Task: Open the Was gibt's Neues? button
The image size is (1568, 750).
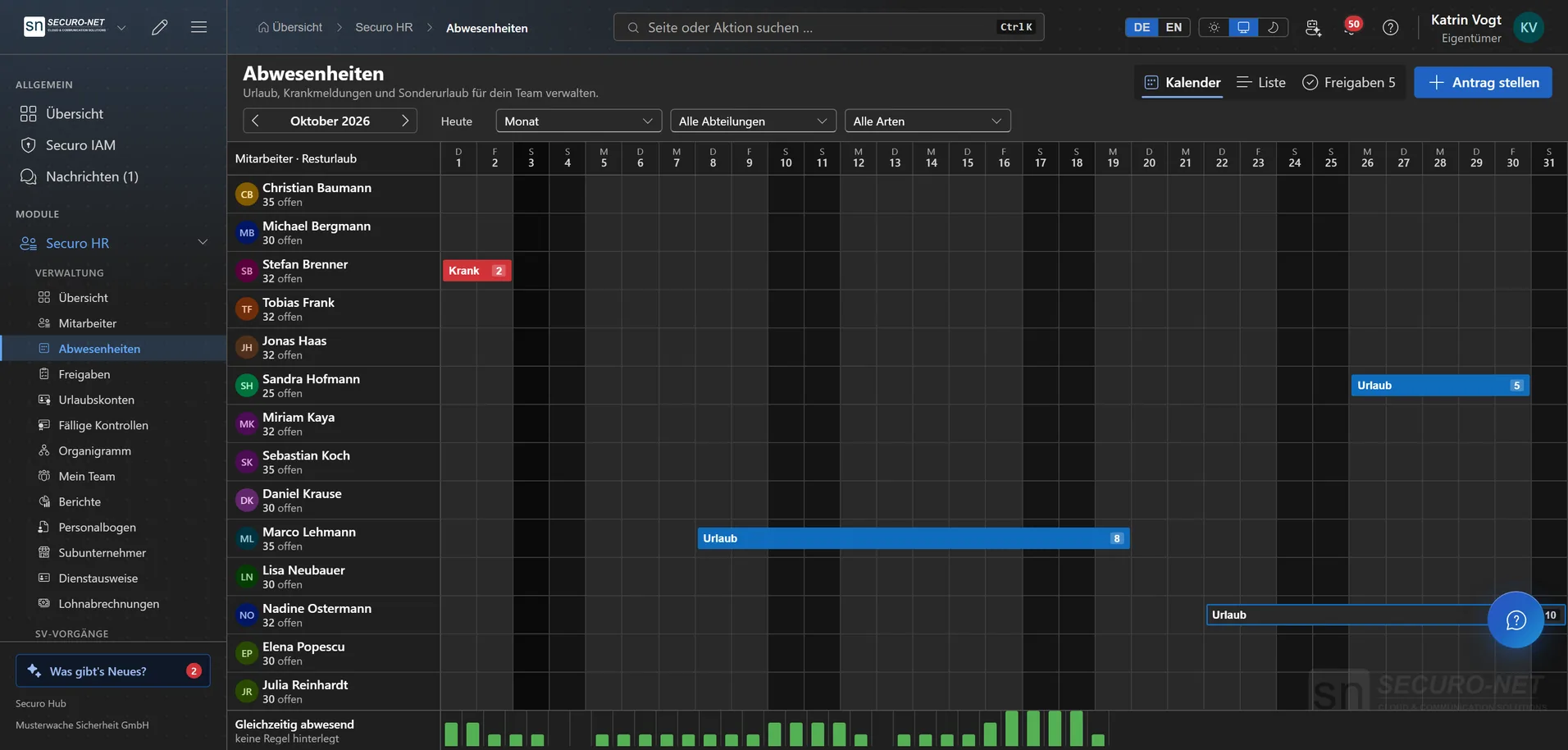Action: pyautogui.click(x=113, y=670)
